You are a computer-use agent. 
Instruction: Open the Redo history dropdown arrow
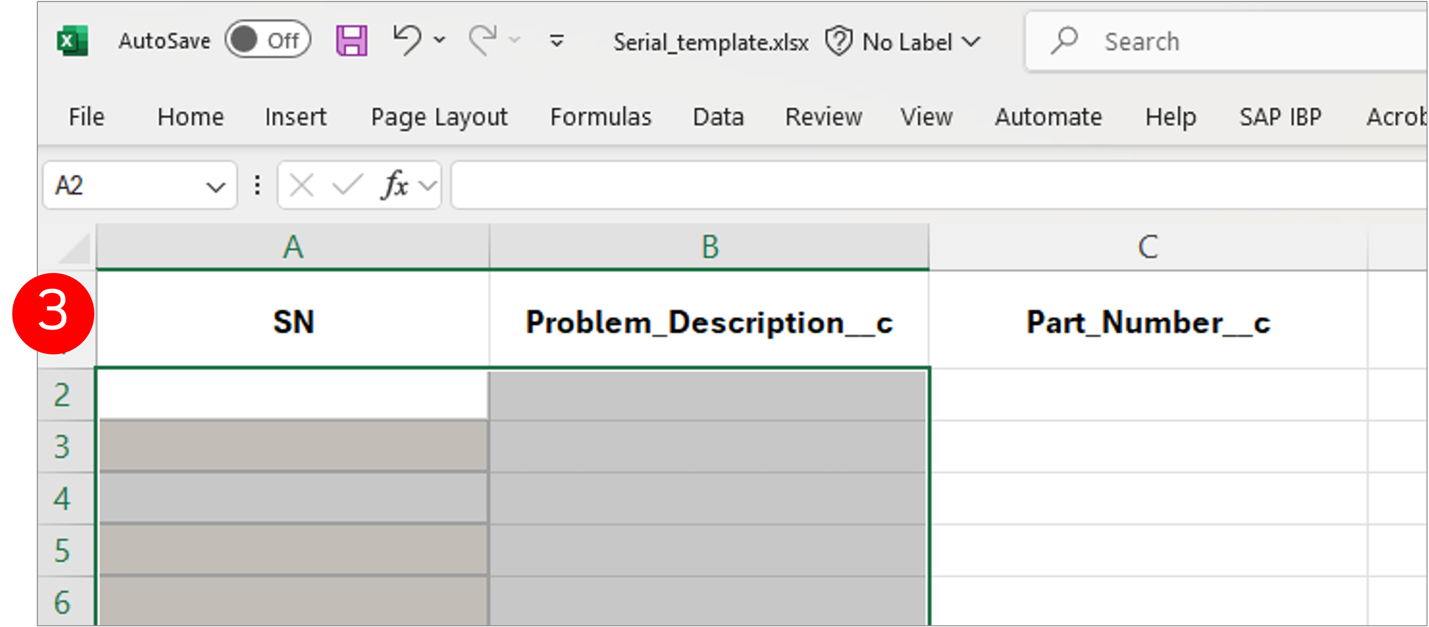pyautogui.click(x=515, y=41)
